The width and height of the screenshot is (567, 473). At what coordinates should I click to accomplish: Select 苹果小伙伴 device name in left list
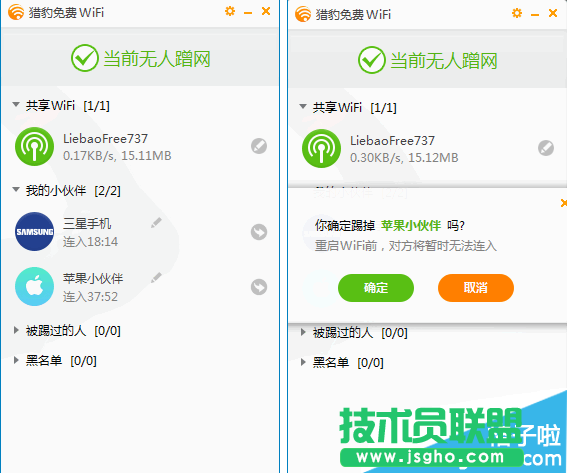[93, 278]
